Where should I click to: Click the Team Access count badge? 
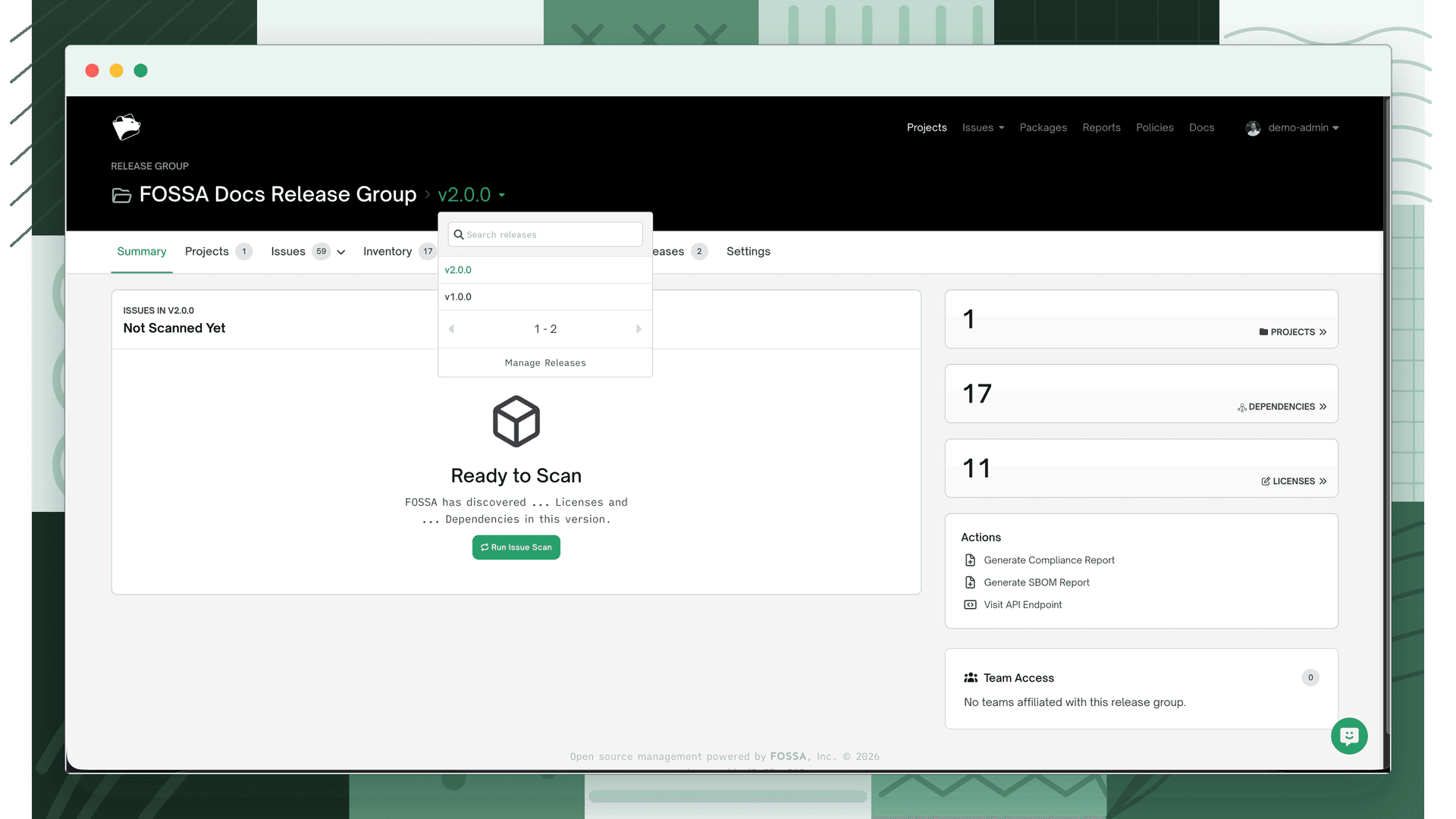pos(1310,678)
